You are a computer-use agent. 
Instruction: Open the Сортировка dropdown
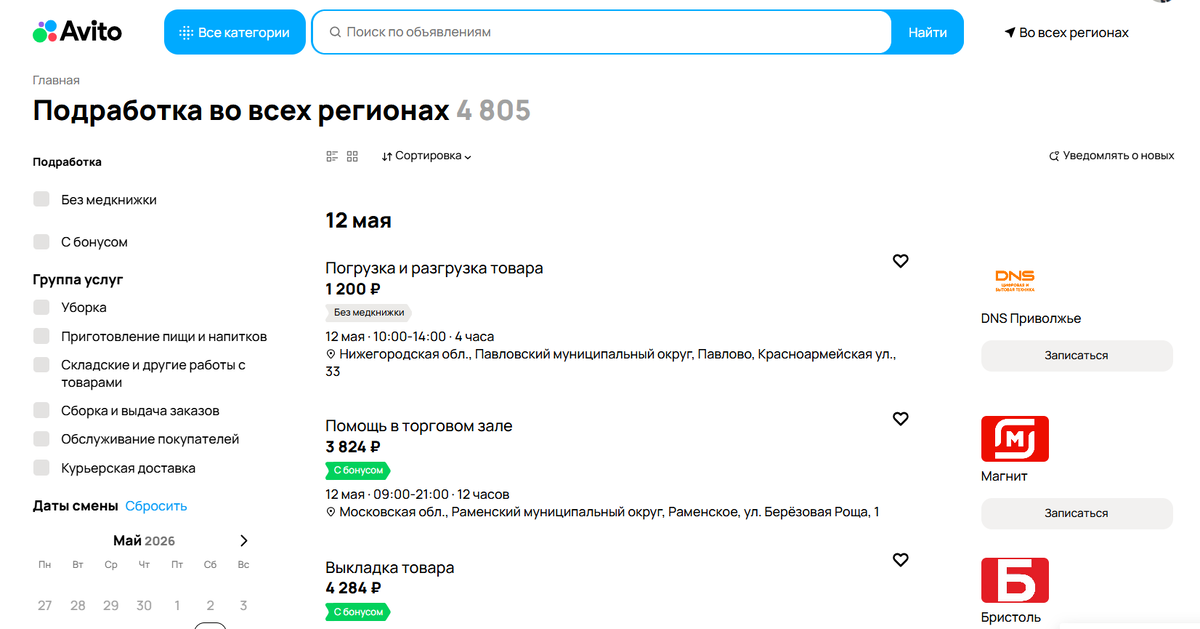(x=426, y=156)
